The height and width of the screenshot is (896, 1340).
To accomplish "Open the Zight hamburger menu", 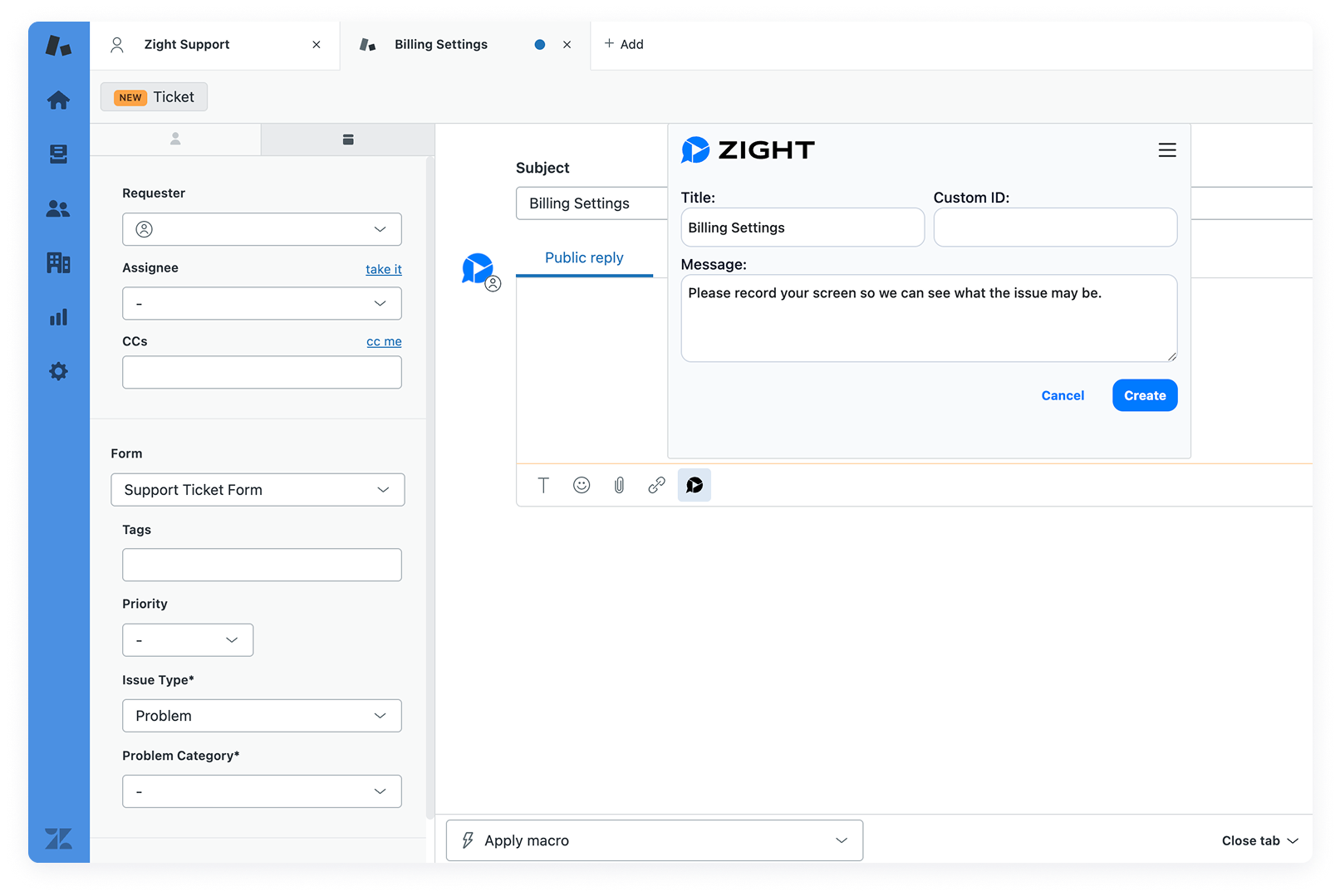I will tap(1167, 150).
